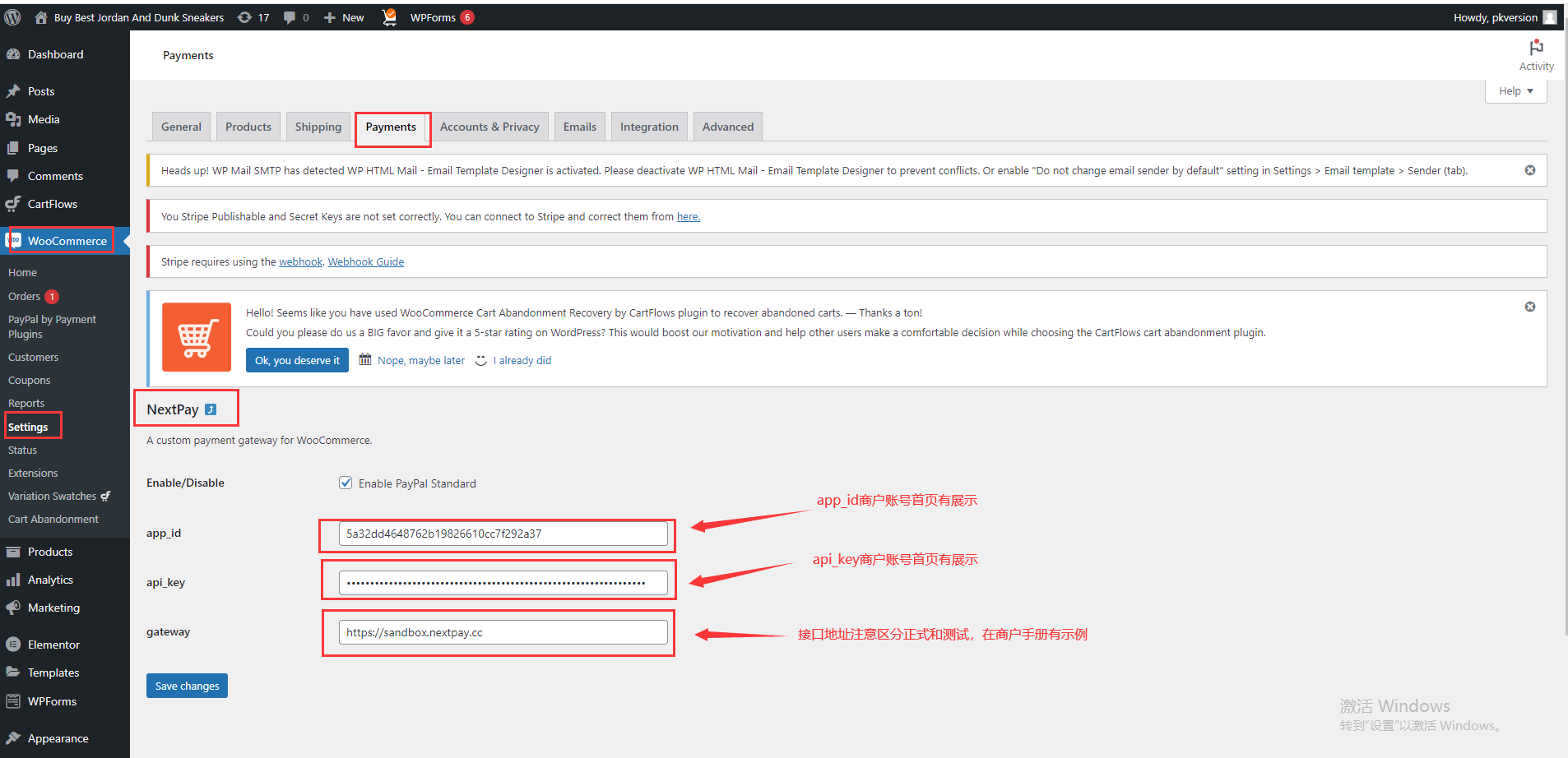Click the CartFlows cart icon in admin bar
1568x758 pixels.
(x=389, y=17)
